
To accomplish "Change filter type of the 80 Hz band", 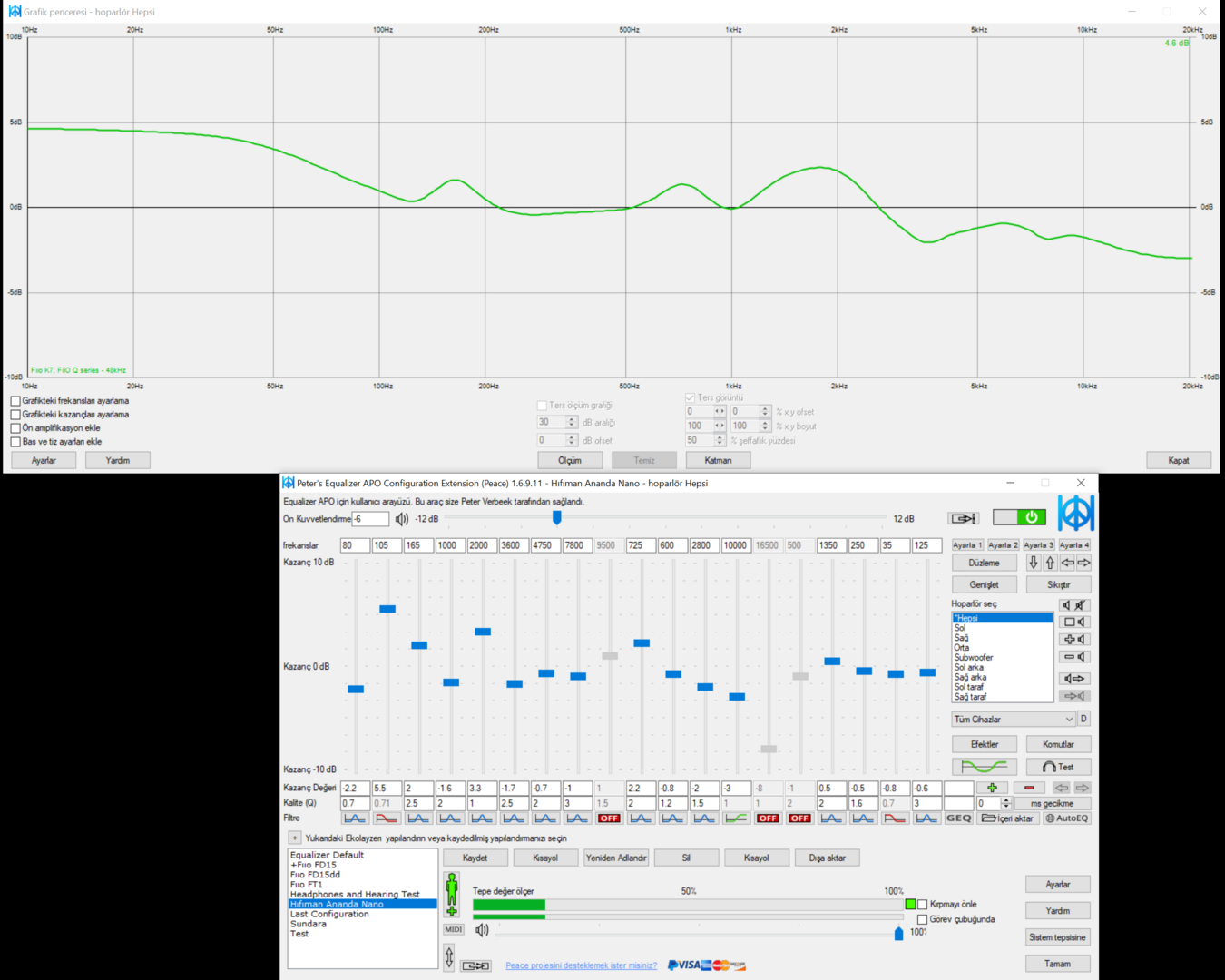I will 355,818.
